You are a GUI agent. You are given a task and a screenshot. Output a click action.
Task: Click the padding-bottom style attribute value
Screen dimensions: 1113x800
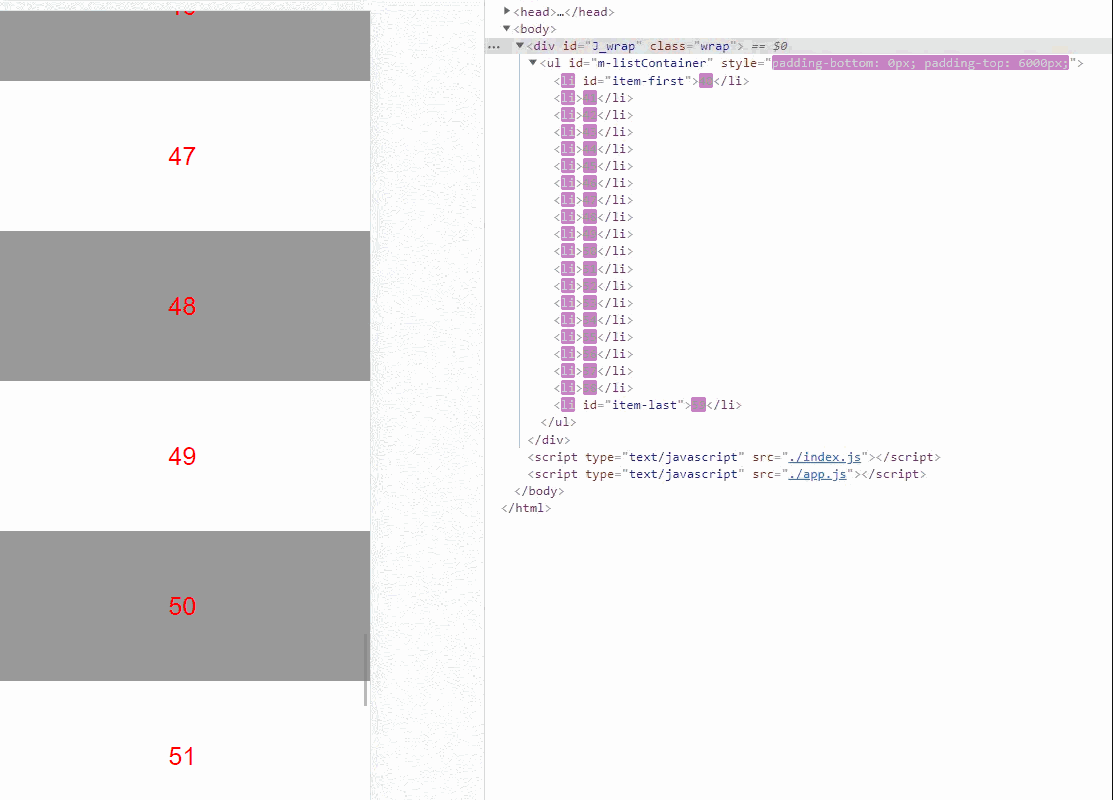click(x=920, y=63)
